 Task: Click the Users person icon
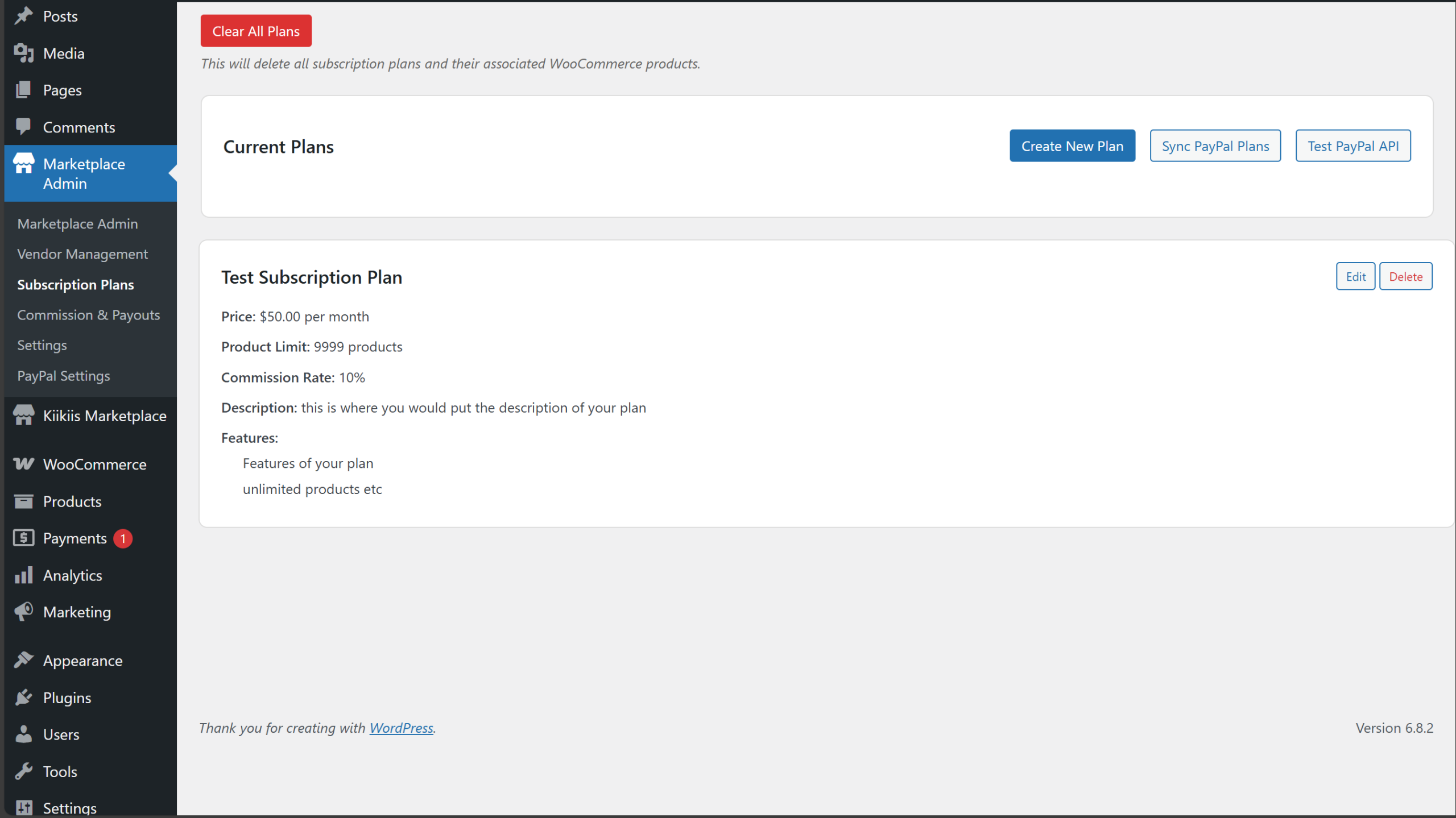(23, 734)
